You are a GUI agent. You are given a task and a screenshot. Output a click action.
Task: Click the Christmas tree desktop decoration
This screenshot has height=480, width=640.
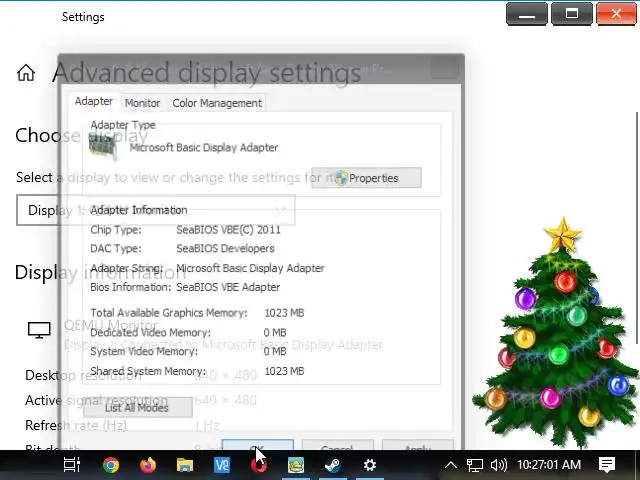[x=556, y=335]
